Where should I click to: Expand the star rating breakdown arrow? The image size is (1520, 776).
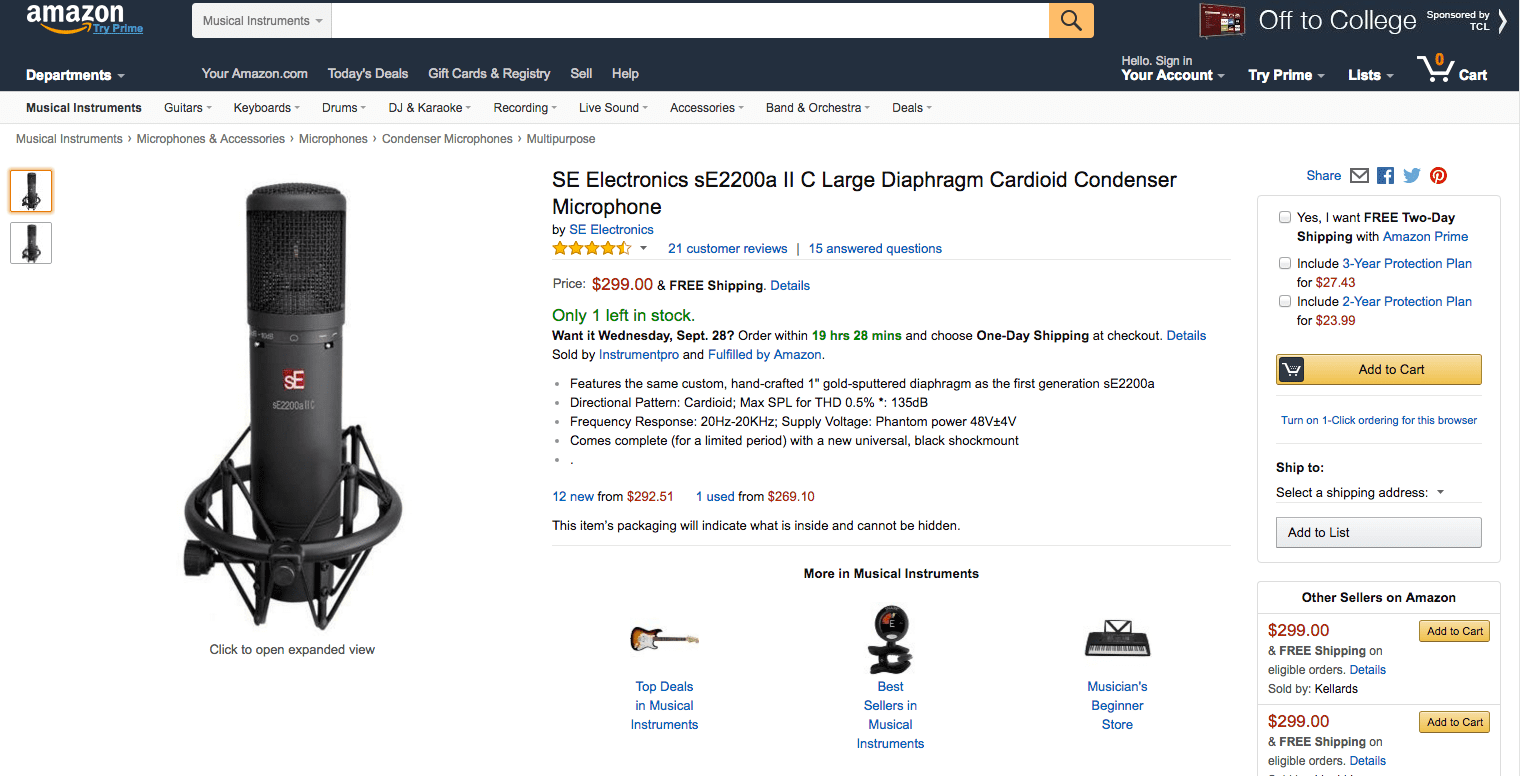point(643,249)
